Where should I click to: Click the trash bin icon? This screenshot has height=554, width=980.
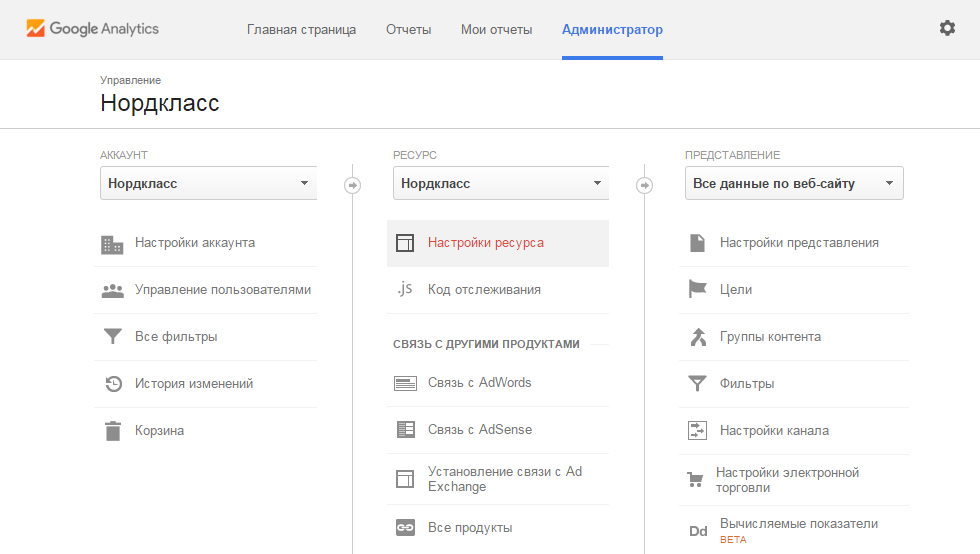point(113,431)
